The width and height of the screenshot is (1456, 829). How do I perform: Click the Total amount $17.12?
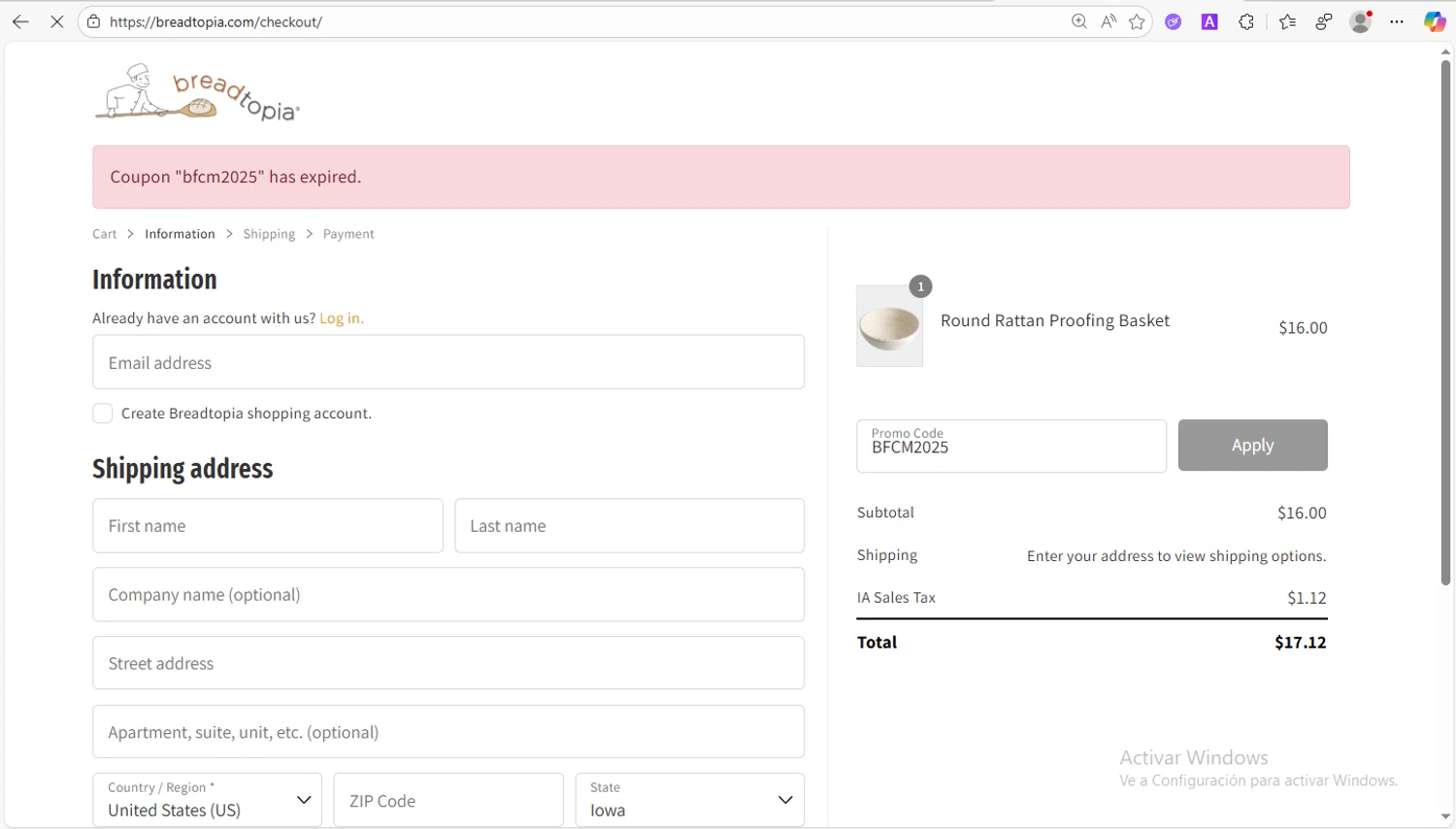pyautogui.click(x=1301, y=643)
